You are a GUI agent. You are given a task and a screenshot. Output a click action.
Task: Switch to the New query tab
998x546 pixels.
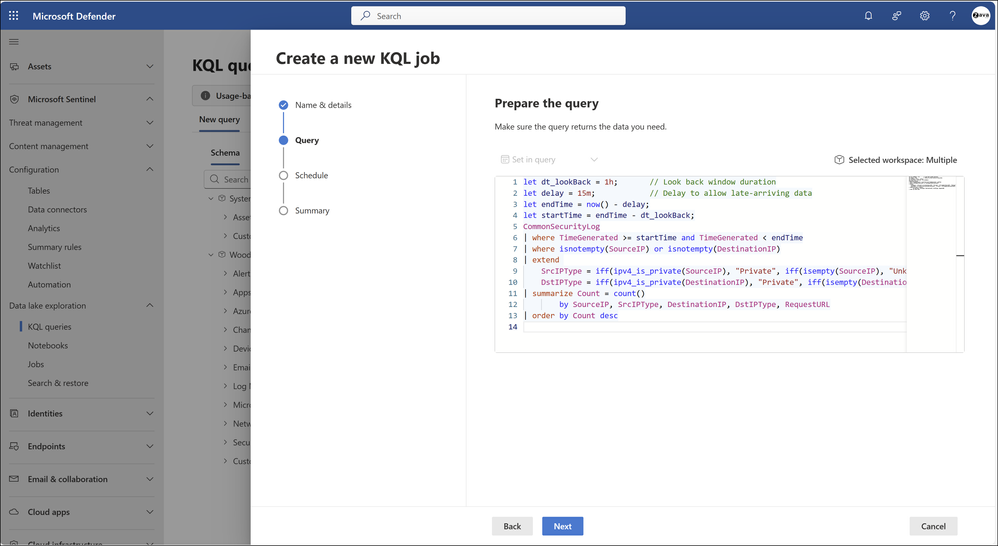click(220, 120)
